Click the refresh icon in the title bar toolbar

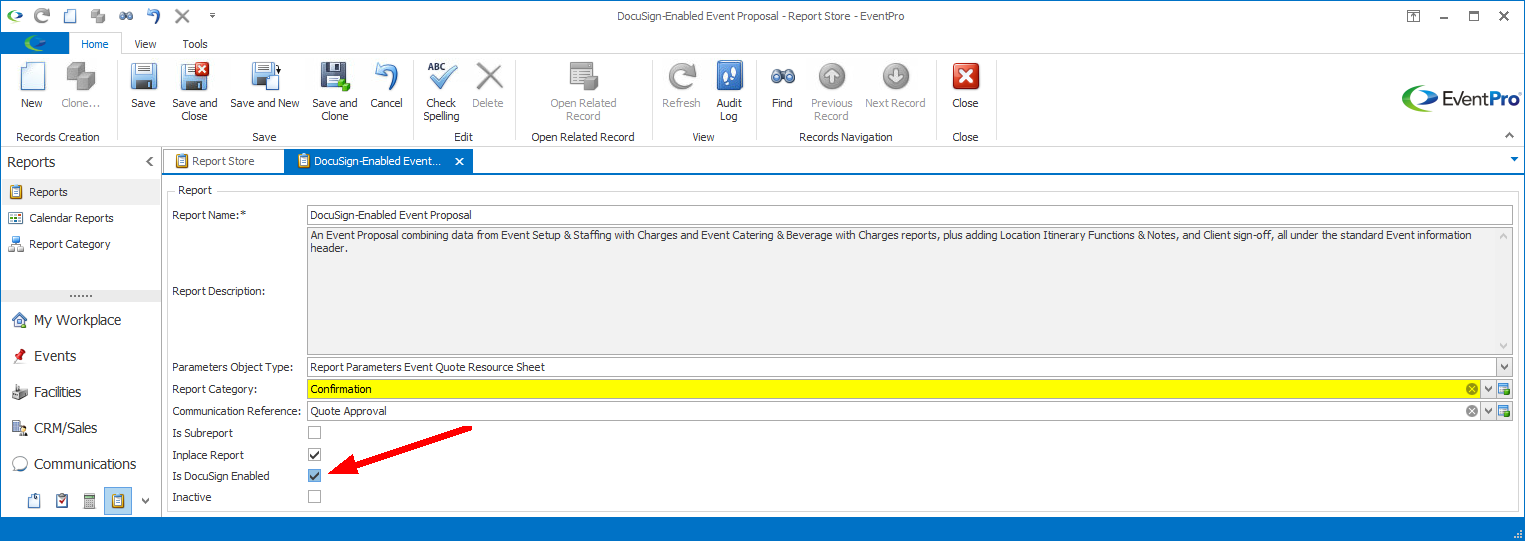coord(41,16)
